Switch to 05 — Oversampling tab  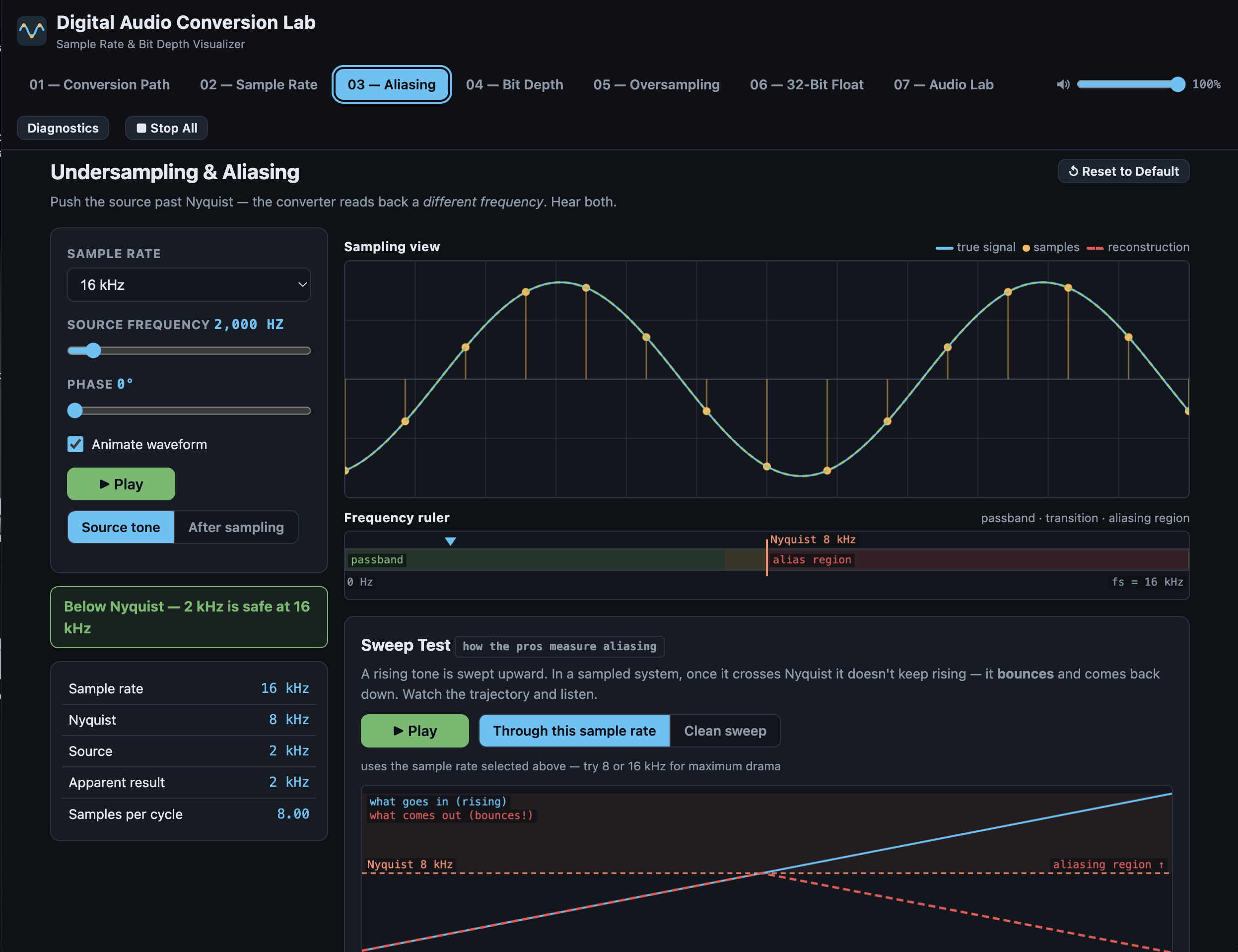(656, 84)
